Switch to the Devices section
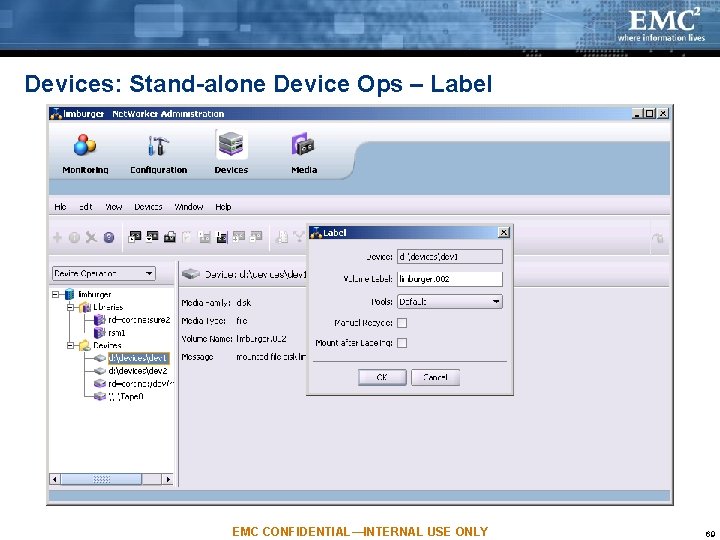 [x=231, y=153]
